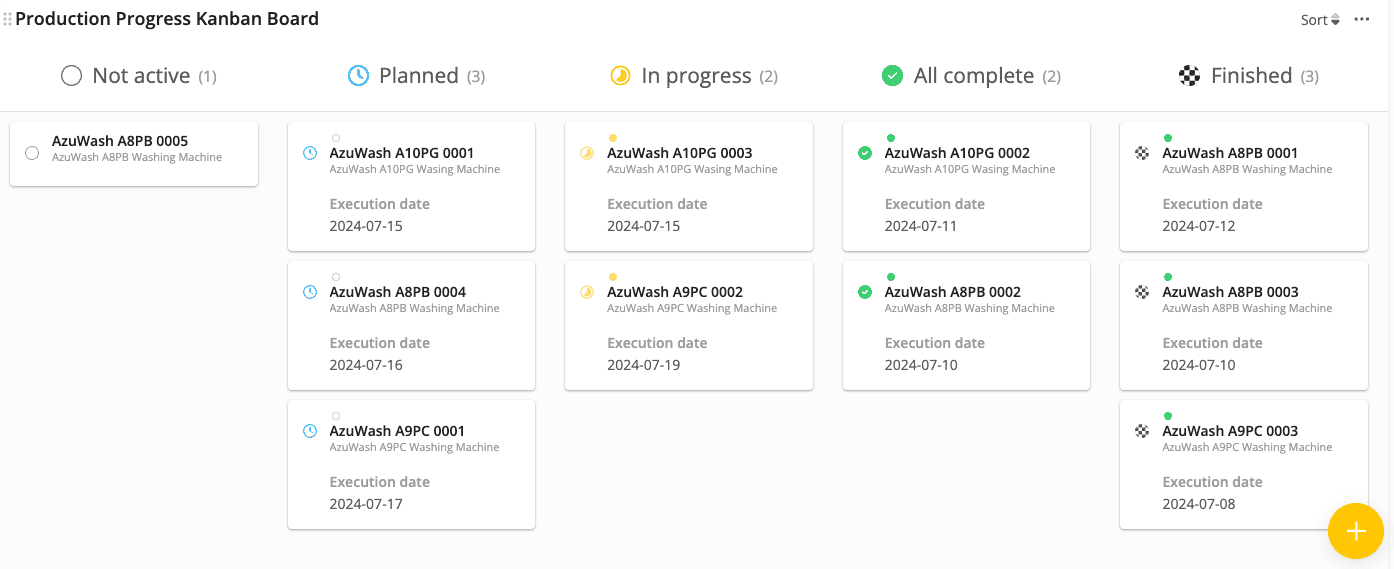Open the AzuWash A9PC 0001 card title
The width and height of the screenshot is (1394, 569).
(x=397, y=431)
